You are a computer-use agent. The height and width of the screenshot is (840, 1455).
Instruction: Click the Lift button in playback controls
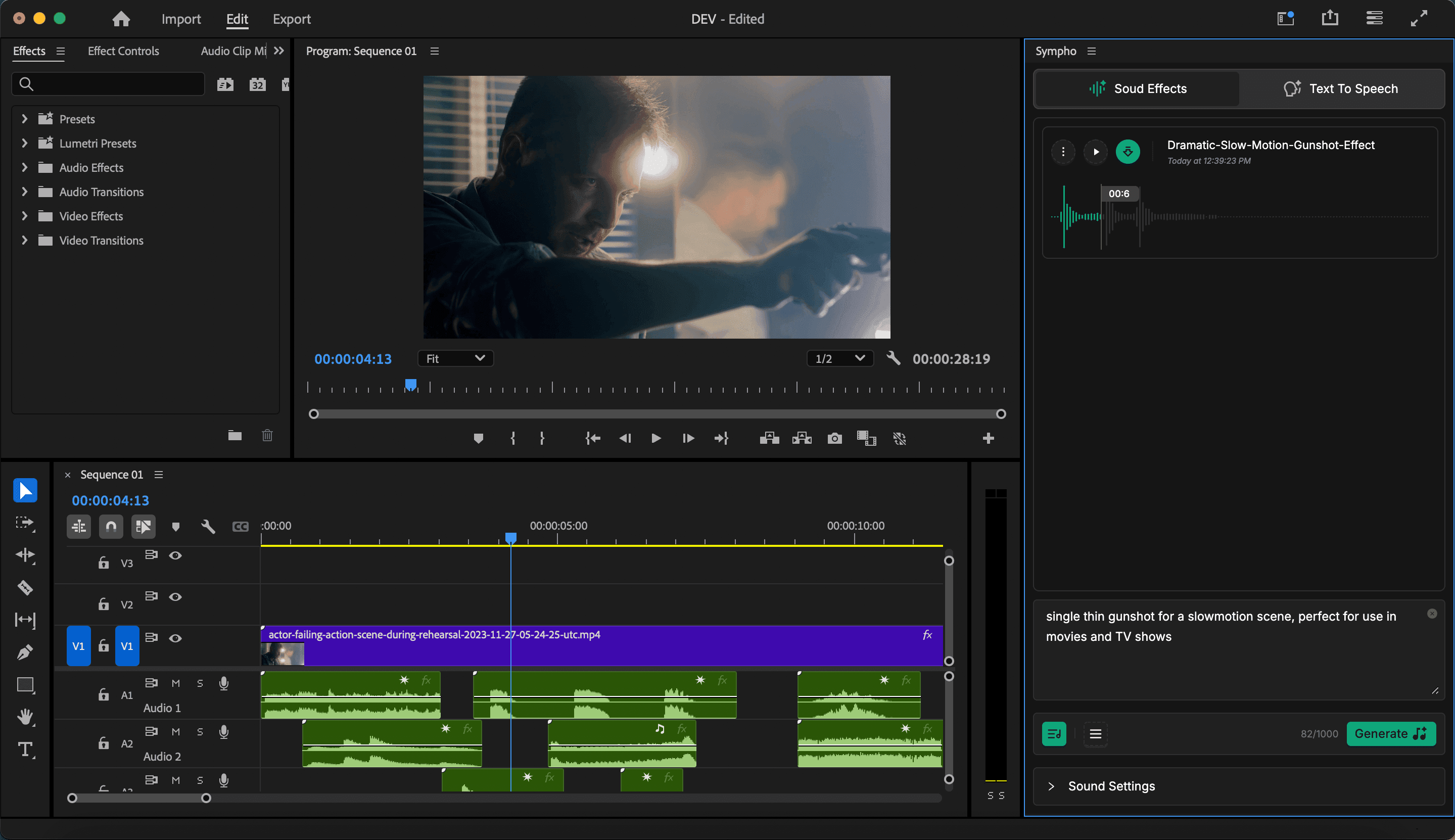769,438
